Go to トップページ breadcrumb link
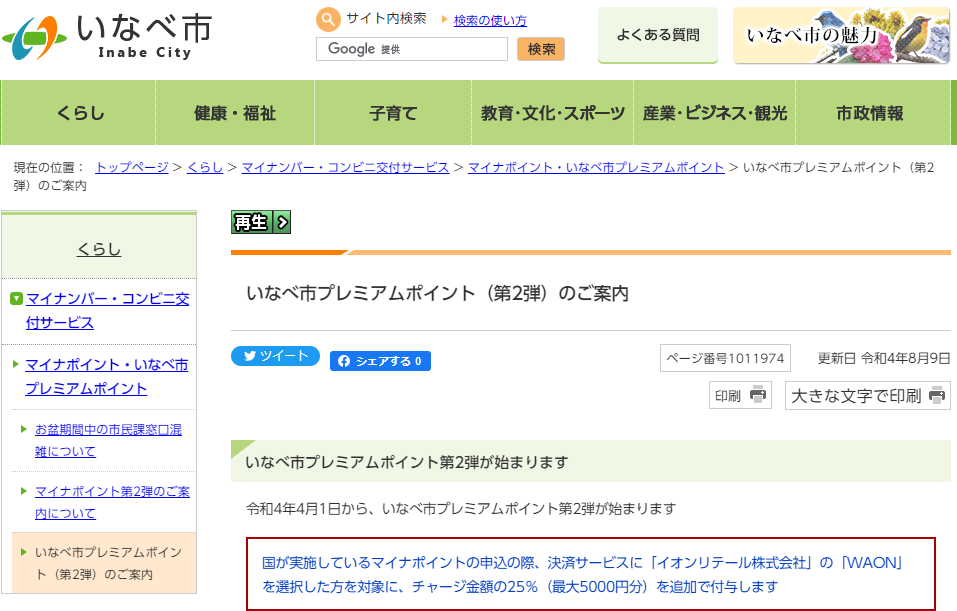The image size is (957, 611). tap(132, 167)
